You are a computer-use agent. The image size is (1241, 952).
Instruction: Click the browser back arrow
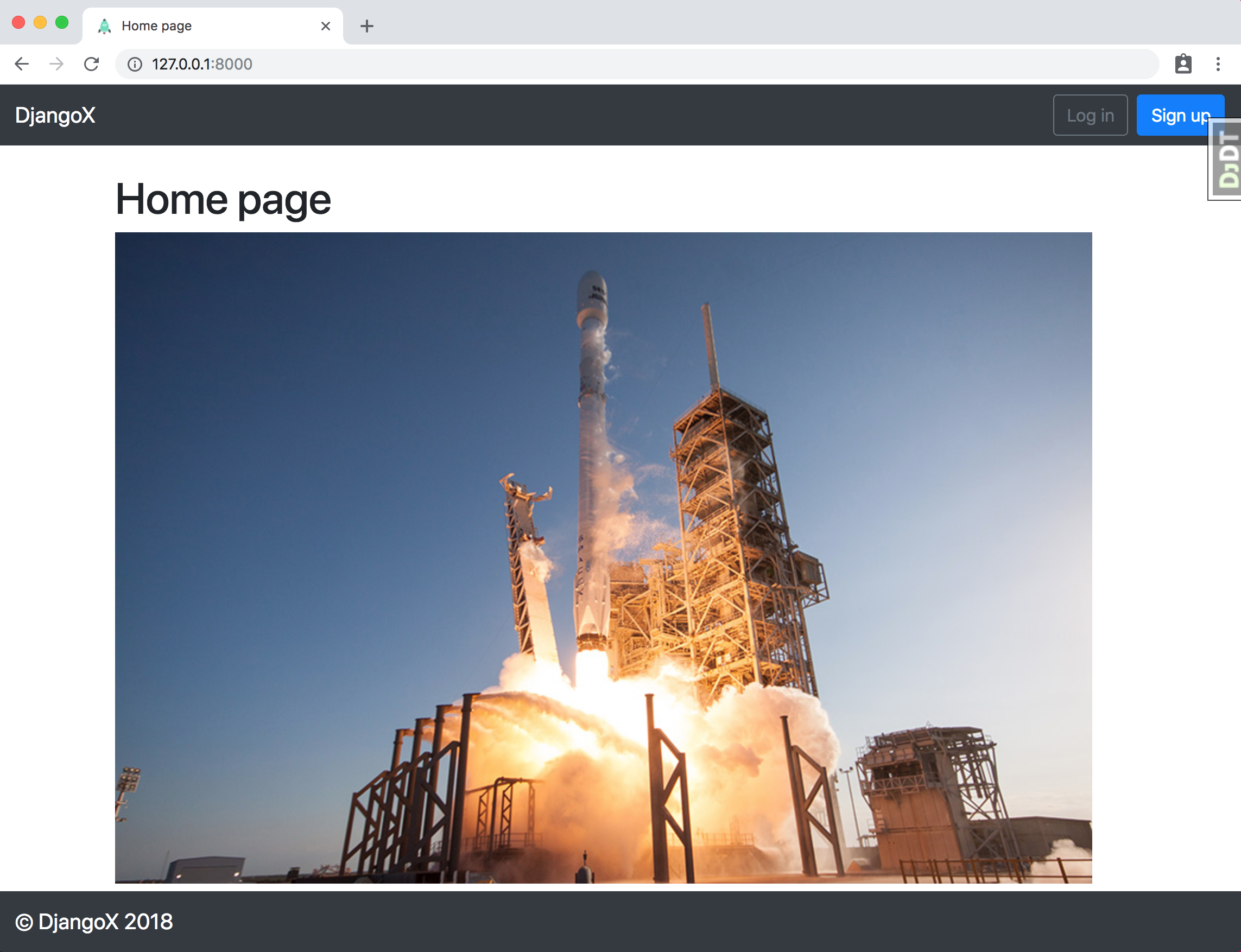[x=22, y=64]
